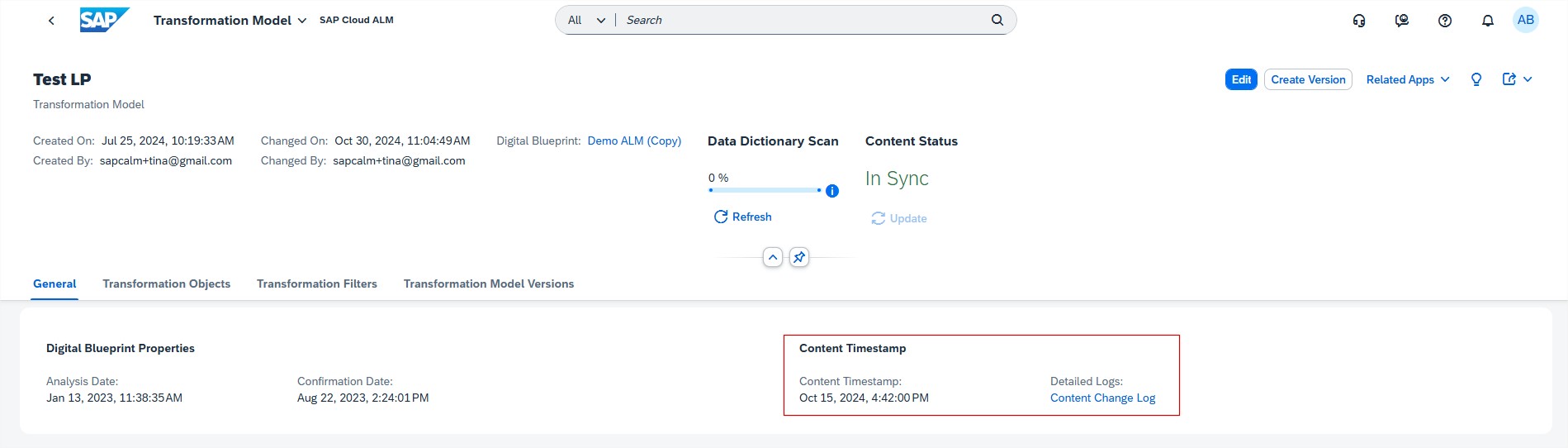
Task: Open the share/export menu icon
Action: [1516, 79]
